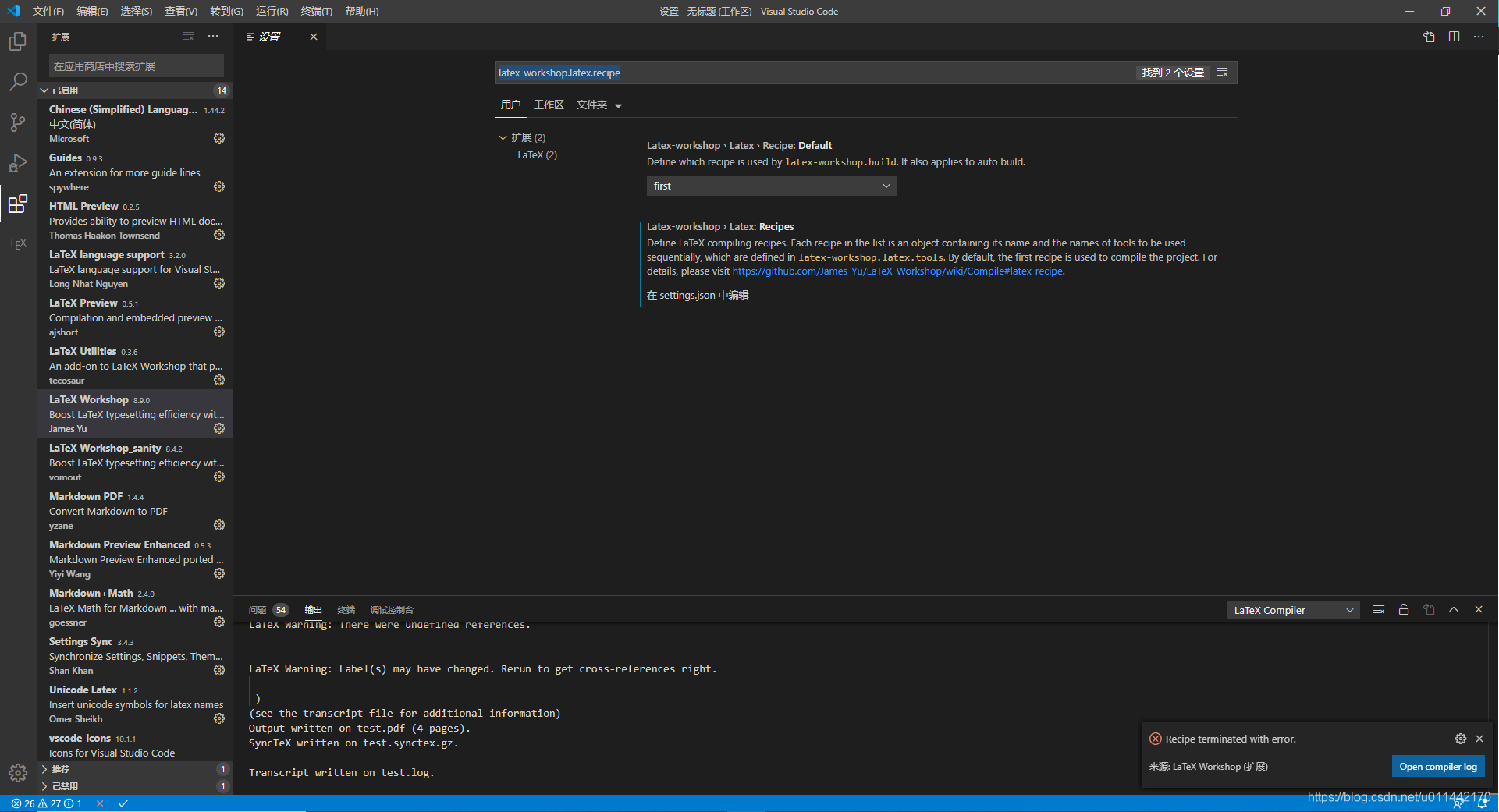Click gear icon for Guides extension
This screenshot has width=1499, height=812.
coord(219,186)
